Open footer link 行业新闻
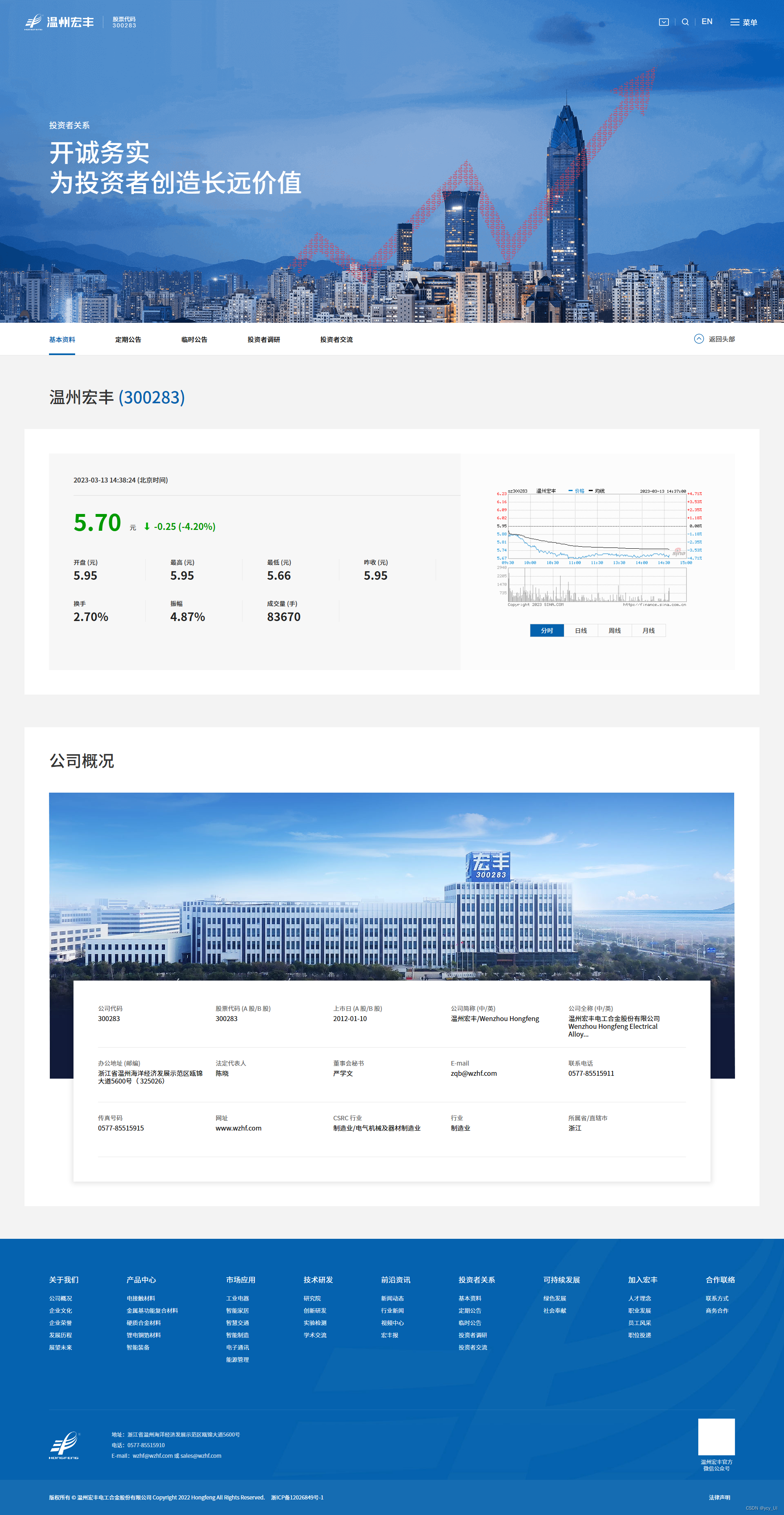Image resolution: width=784 pixels, height=1515 pixels. [x=392, y=1310]
